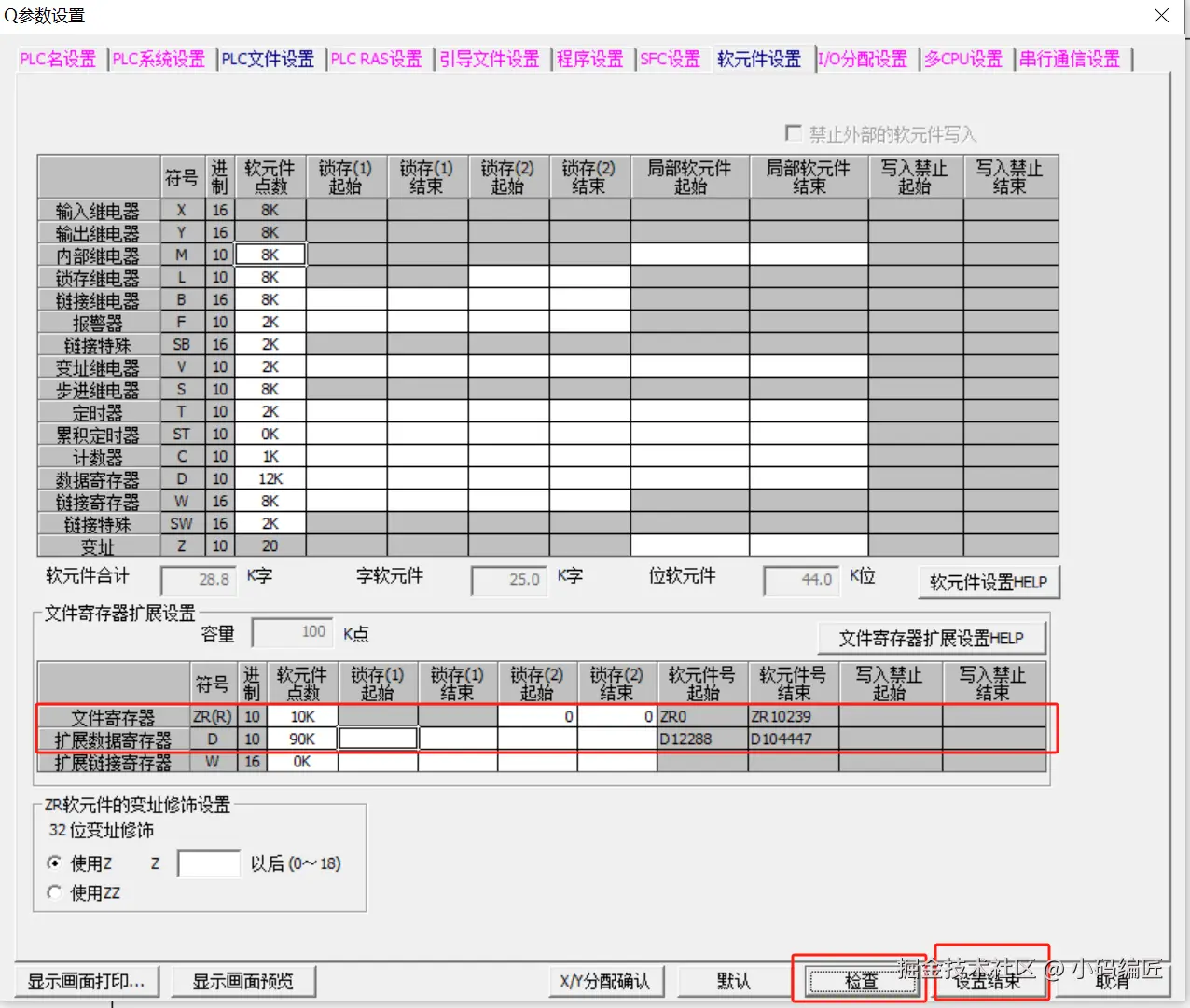Click 定时器 T points cell

coord(270,411)
